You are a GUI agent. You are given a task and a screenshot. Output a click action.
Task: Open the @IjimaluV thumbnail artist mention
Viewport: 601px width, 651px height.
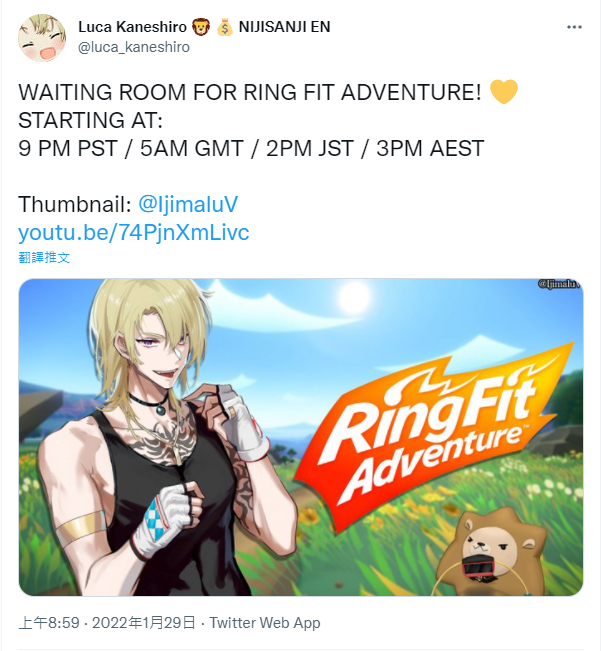click(x=188, y=204)
